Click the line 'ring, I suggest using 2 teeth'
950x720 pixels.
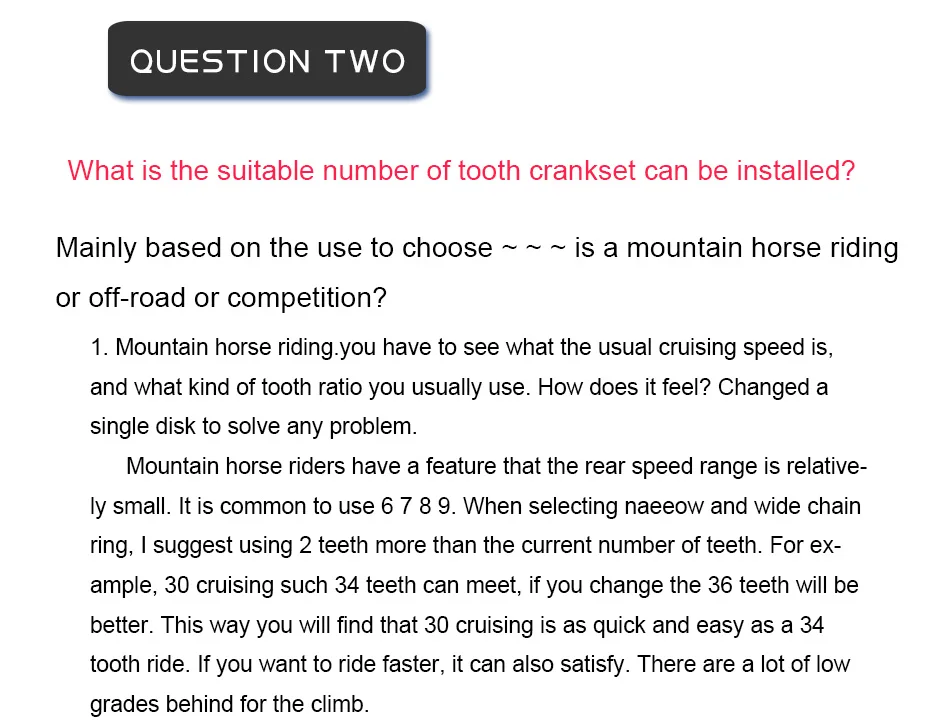point(465,545)
